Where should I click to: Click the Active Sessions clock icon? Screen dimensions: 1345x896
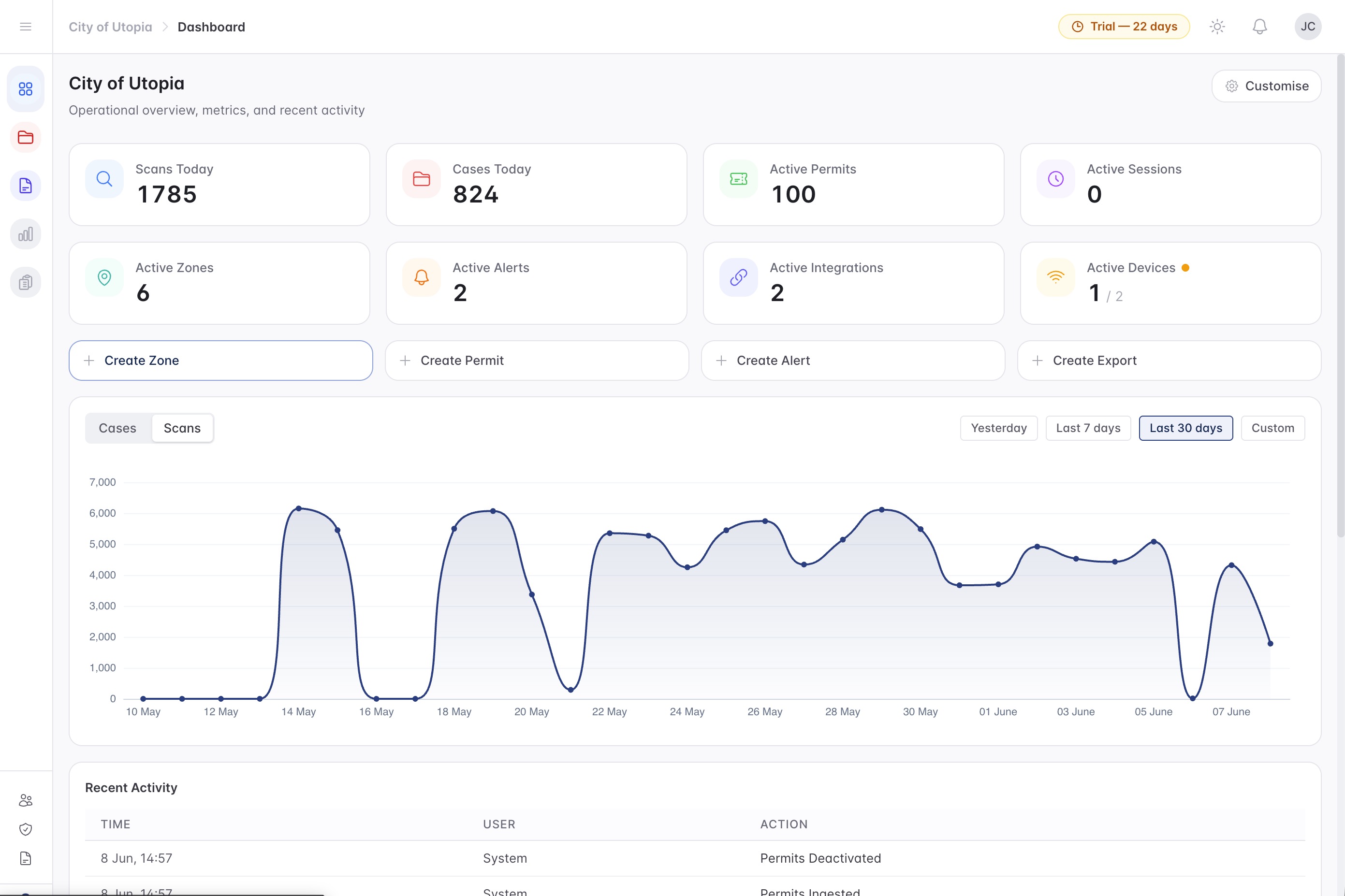coord(1055,179)
